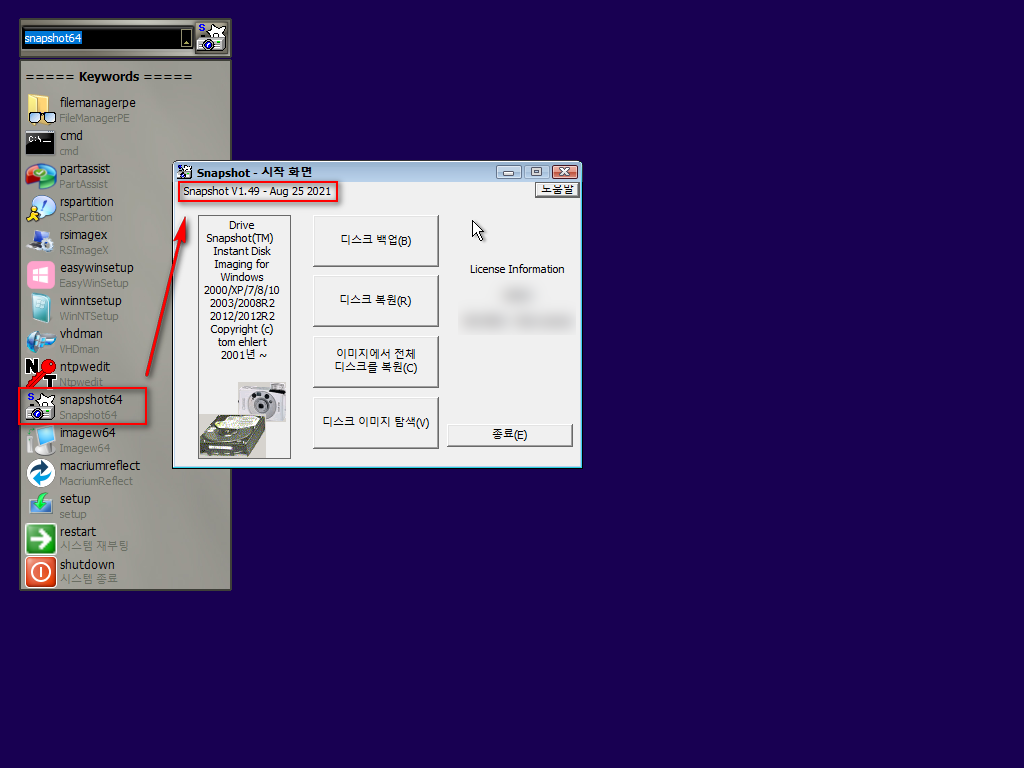Viewport: 1024px width, 768px height.
Task: Click the Snapshot title bar app icon
Action: tap(185, 172)
